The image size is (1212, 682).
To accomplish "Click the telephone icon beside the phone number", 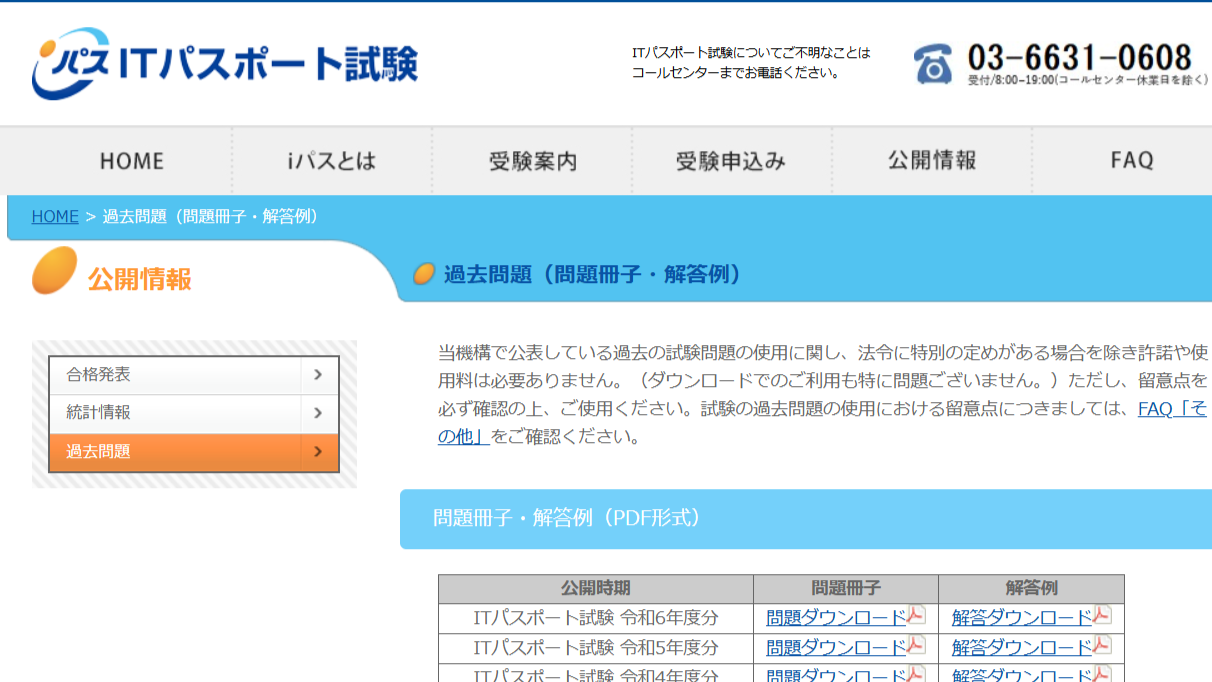I will pyautogui.click(x=932, y=64).
